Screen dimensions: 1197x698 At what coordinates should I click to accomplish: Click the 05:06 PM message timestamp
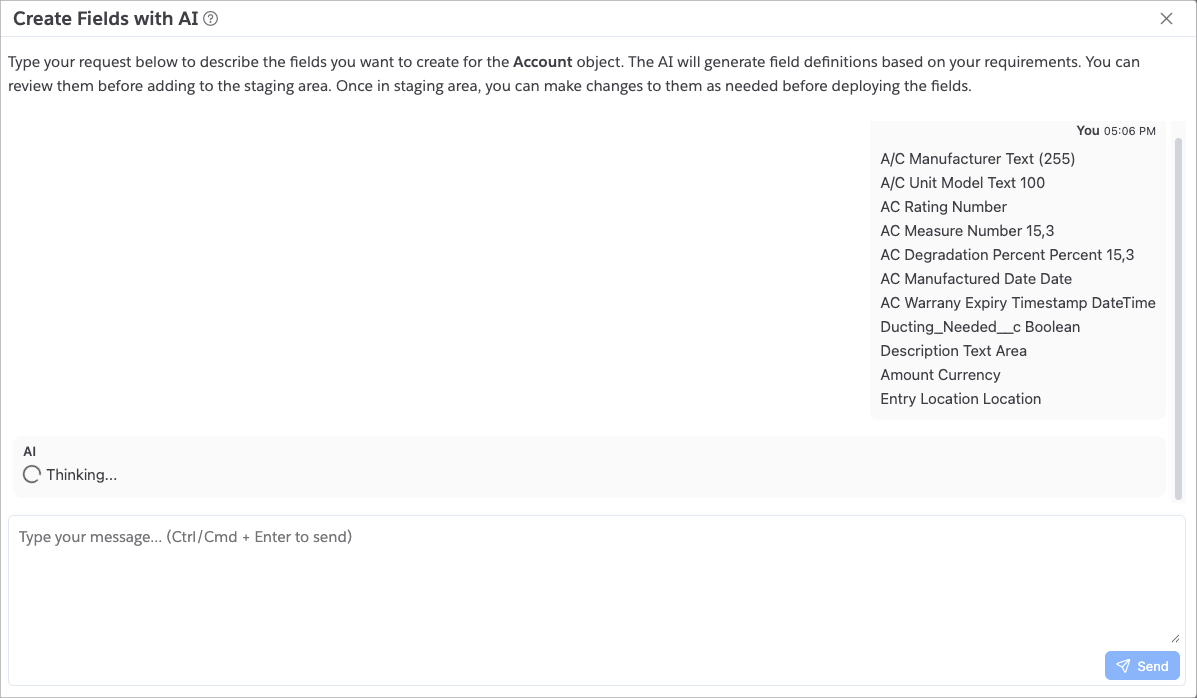1129,131
